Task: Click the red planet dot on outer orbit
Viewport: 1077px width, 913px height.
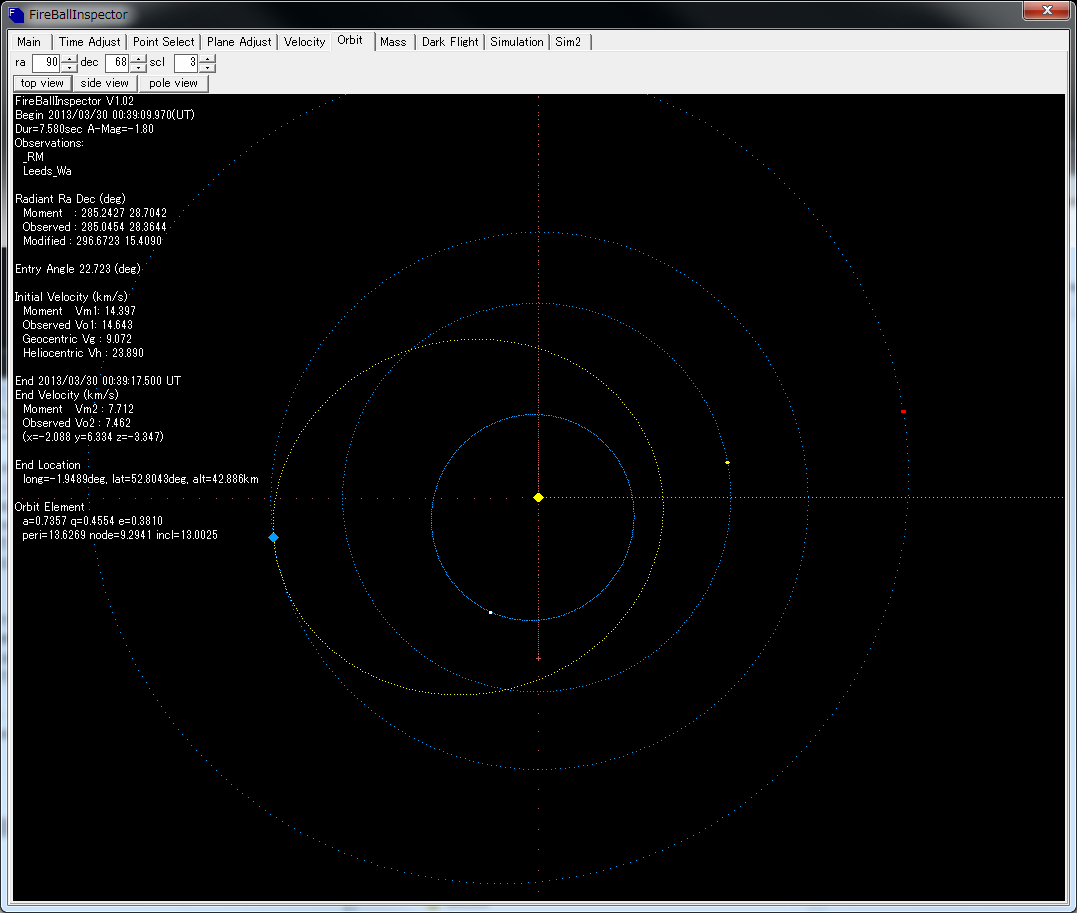Action: point(903,411)
